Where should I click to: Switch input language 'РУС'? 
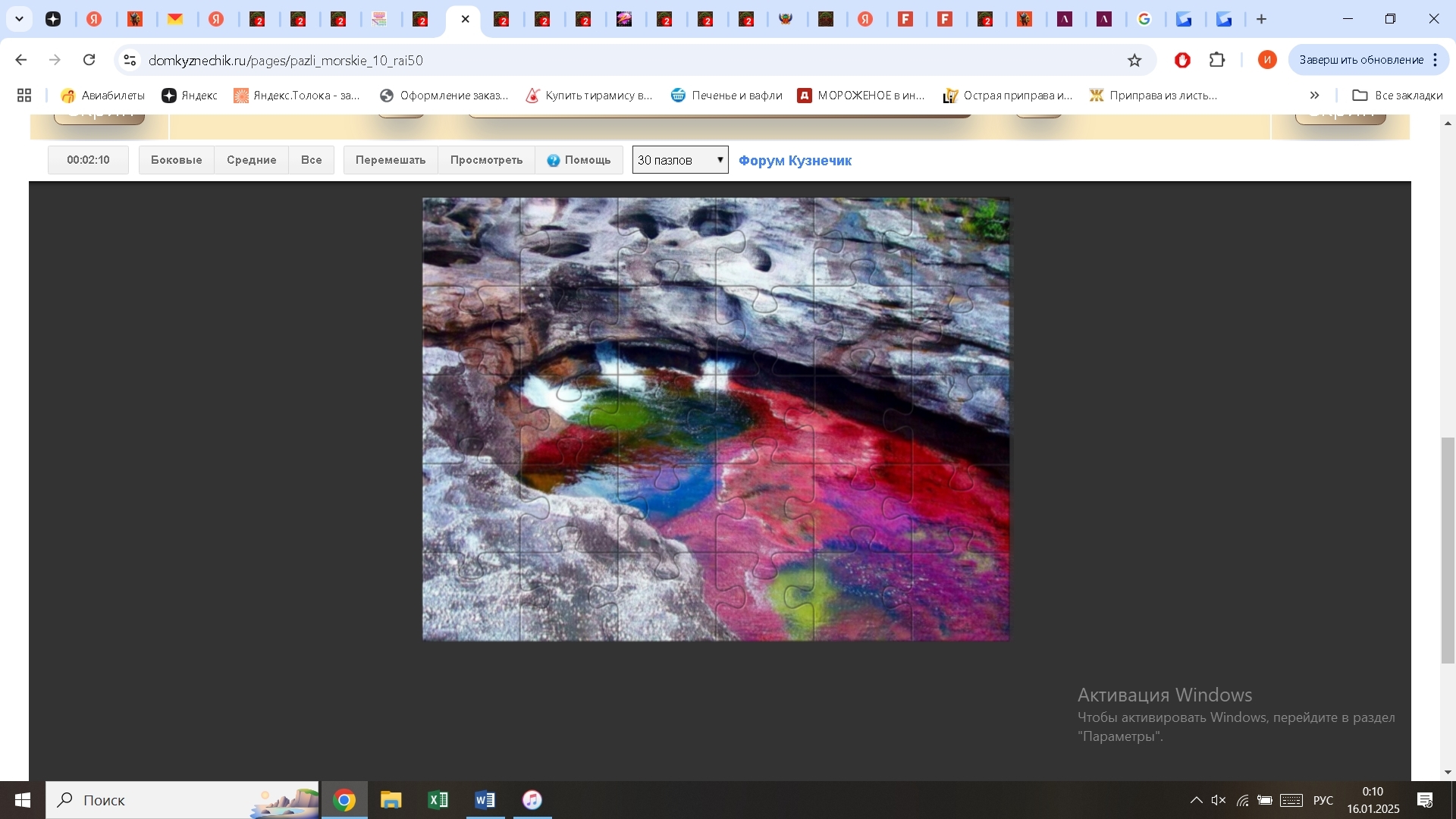coord(1323,800)
